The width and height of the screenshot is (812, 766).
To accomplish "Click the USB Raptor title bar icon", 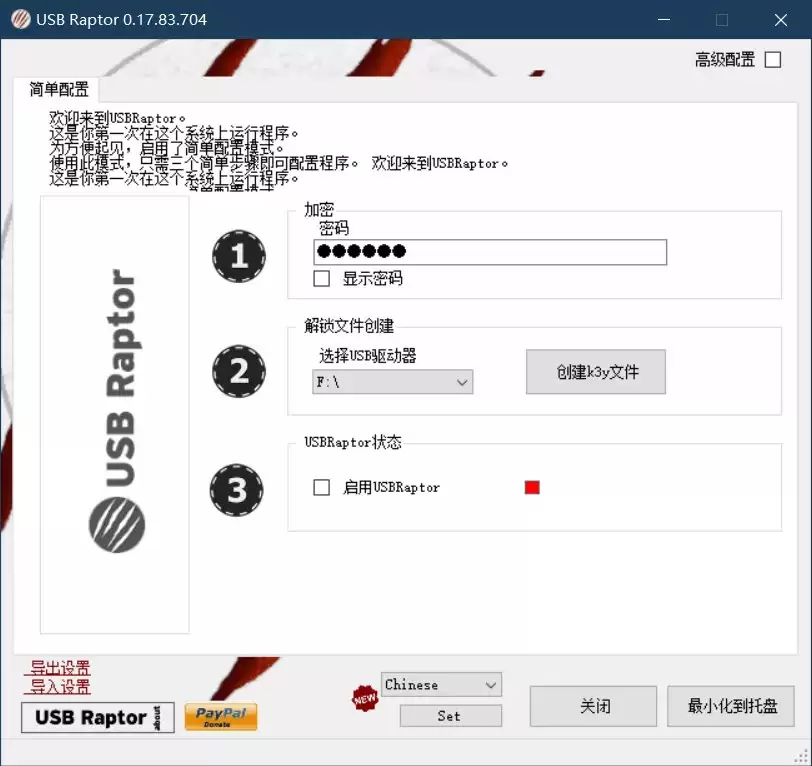I will pos(21,20).
